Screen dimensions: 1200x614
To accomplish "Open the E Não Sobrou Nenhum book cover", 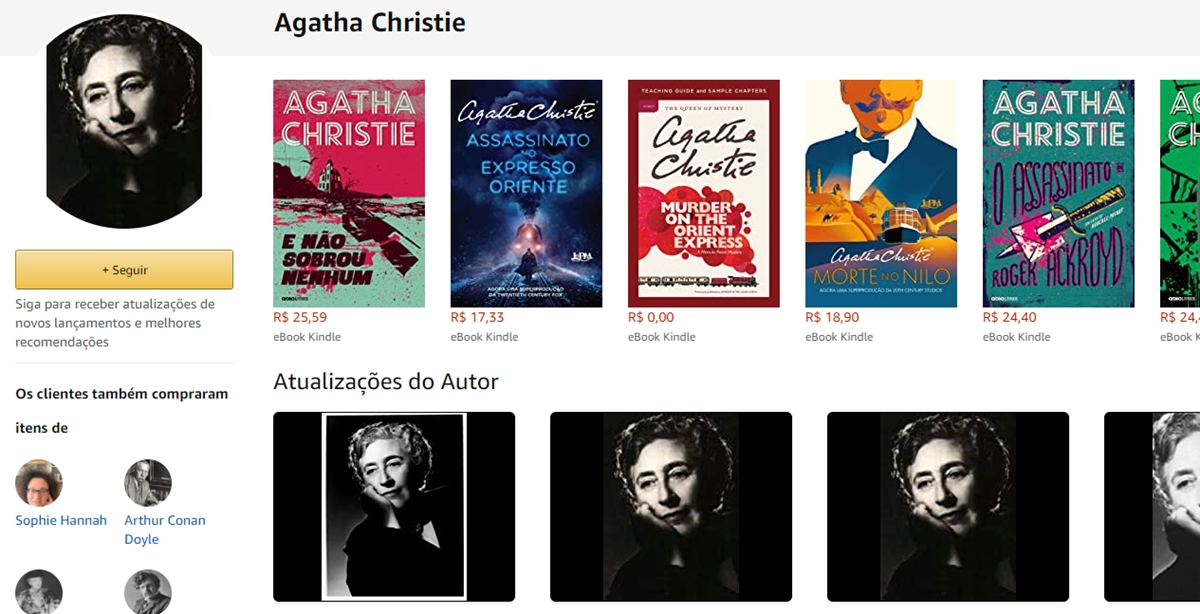I will 349,193.
